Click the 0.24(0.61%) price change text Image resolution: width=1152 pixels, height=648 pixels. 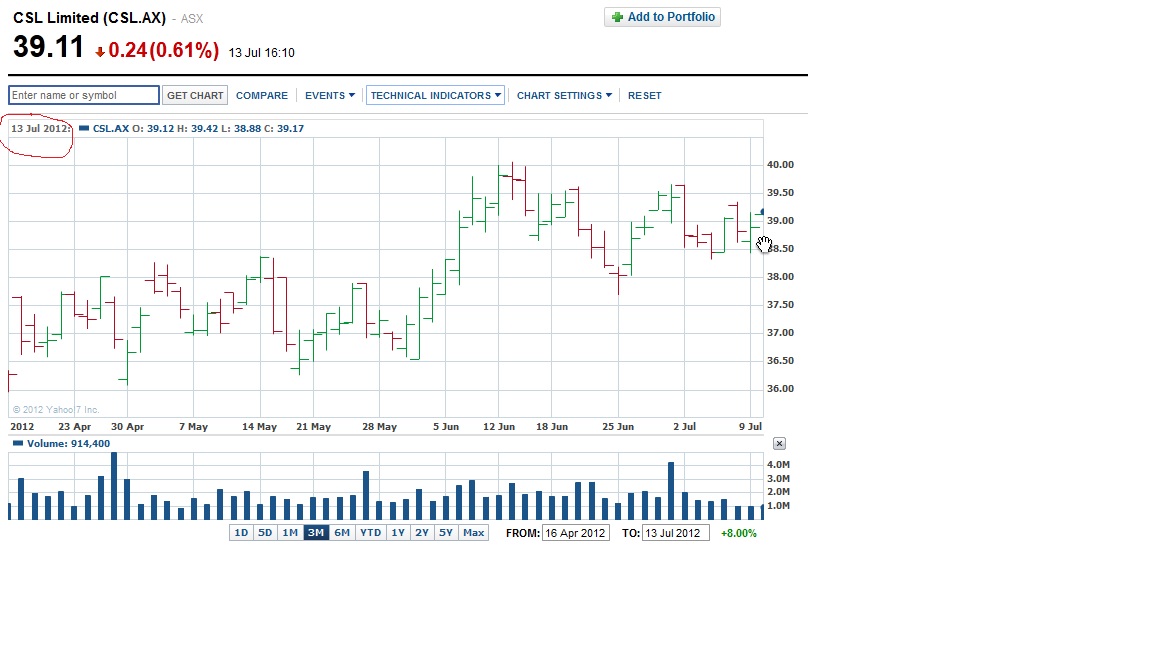pyautogui.click(x=164, y=50)
